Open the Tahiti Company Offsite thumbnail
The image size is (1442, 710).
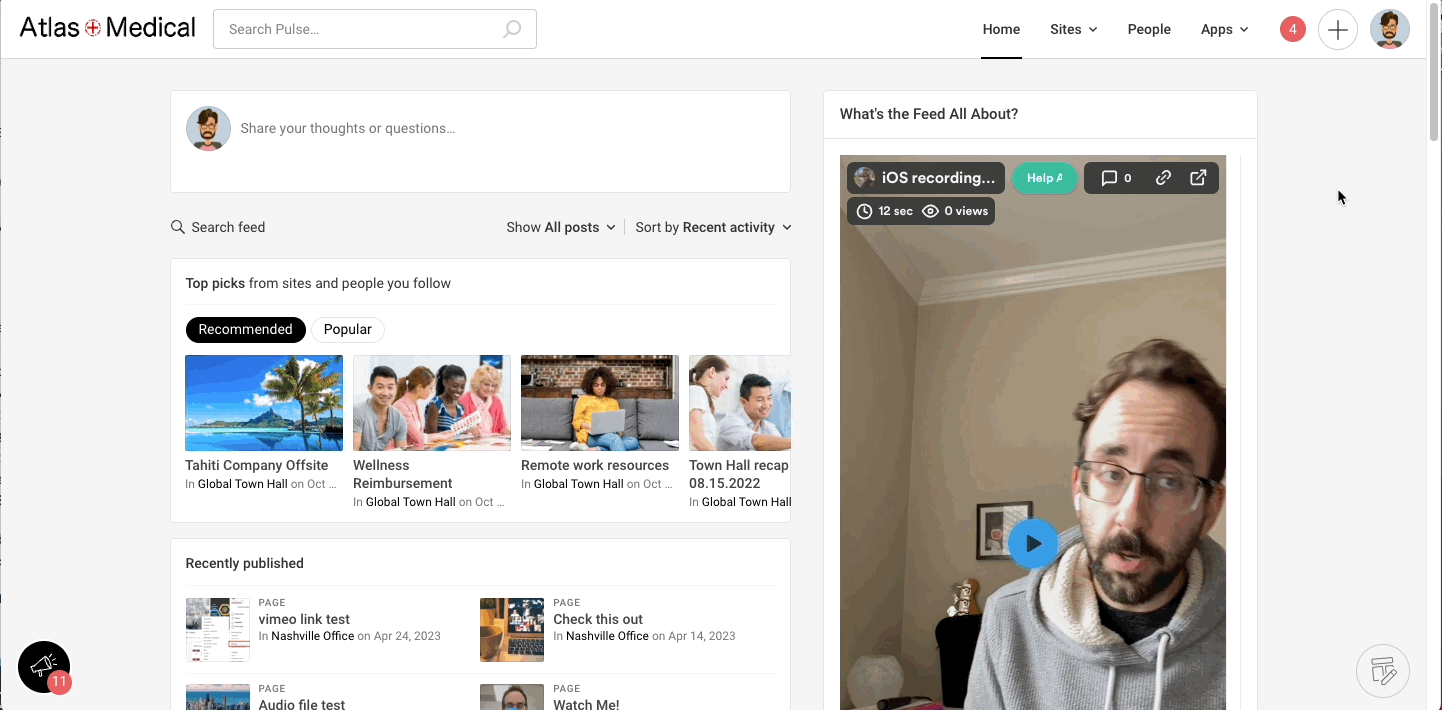264,403
